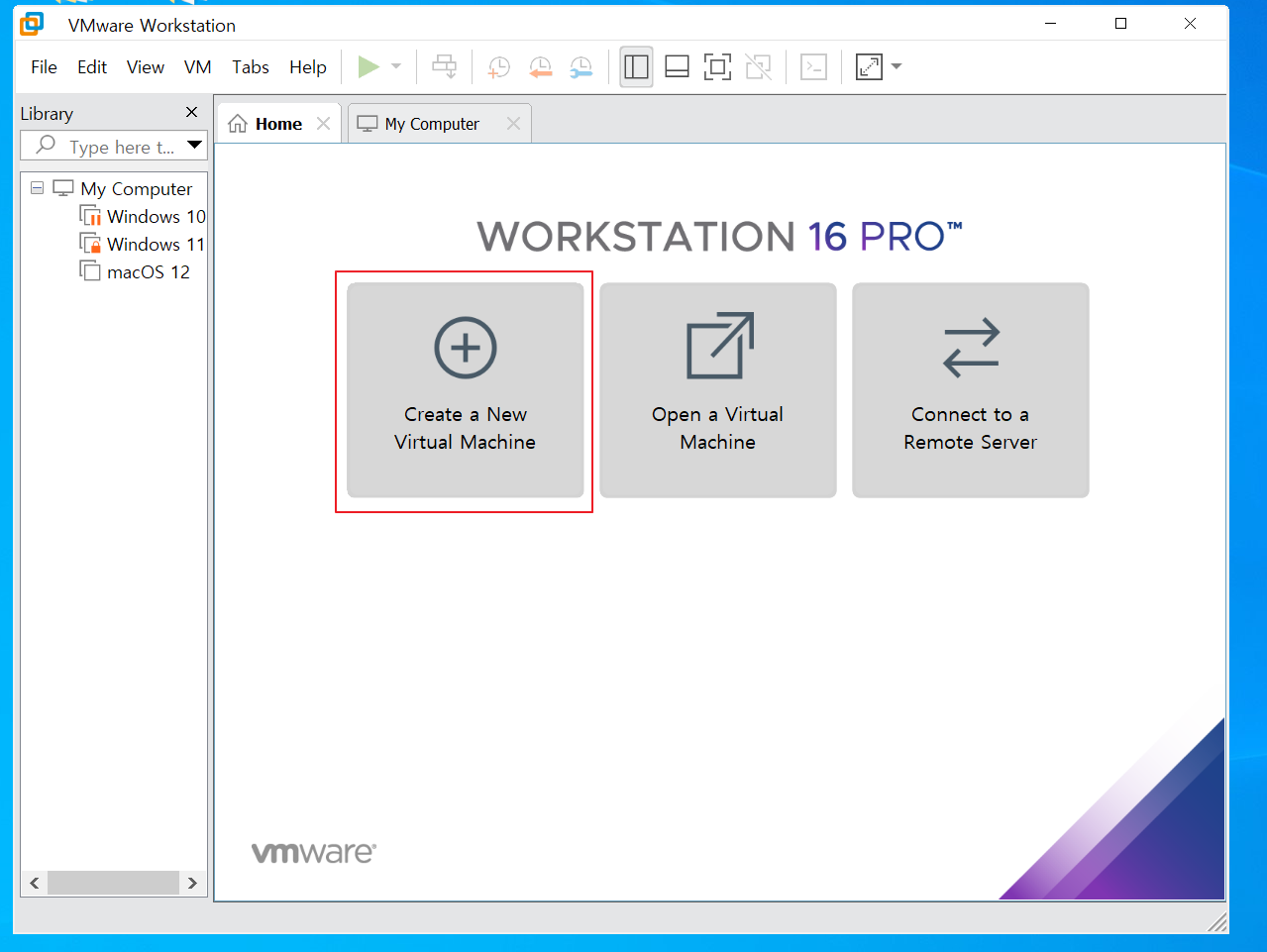The width and height of the screenshot is (1267, 952).
Task: Close the Library panel
Action: click(192, 112)
